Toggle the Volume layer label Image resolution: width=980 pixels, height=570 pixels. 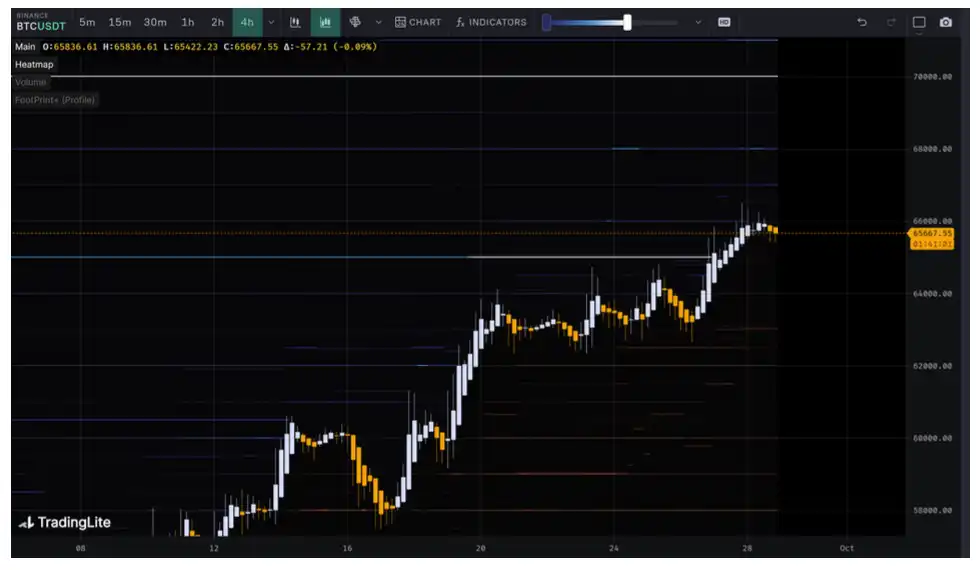click(30, 82)
